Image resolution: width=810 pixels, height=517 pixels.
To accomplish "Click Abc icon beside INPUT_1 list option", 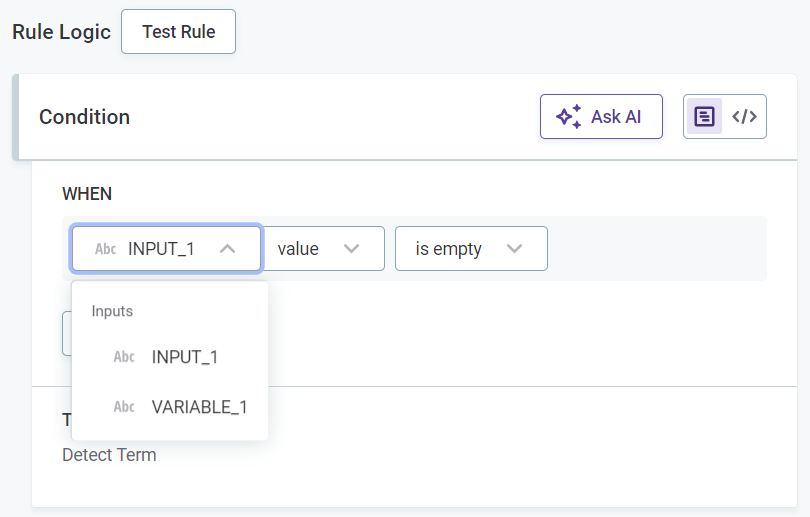I will click(x=124, y=357).
